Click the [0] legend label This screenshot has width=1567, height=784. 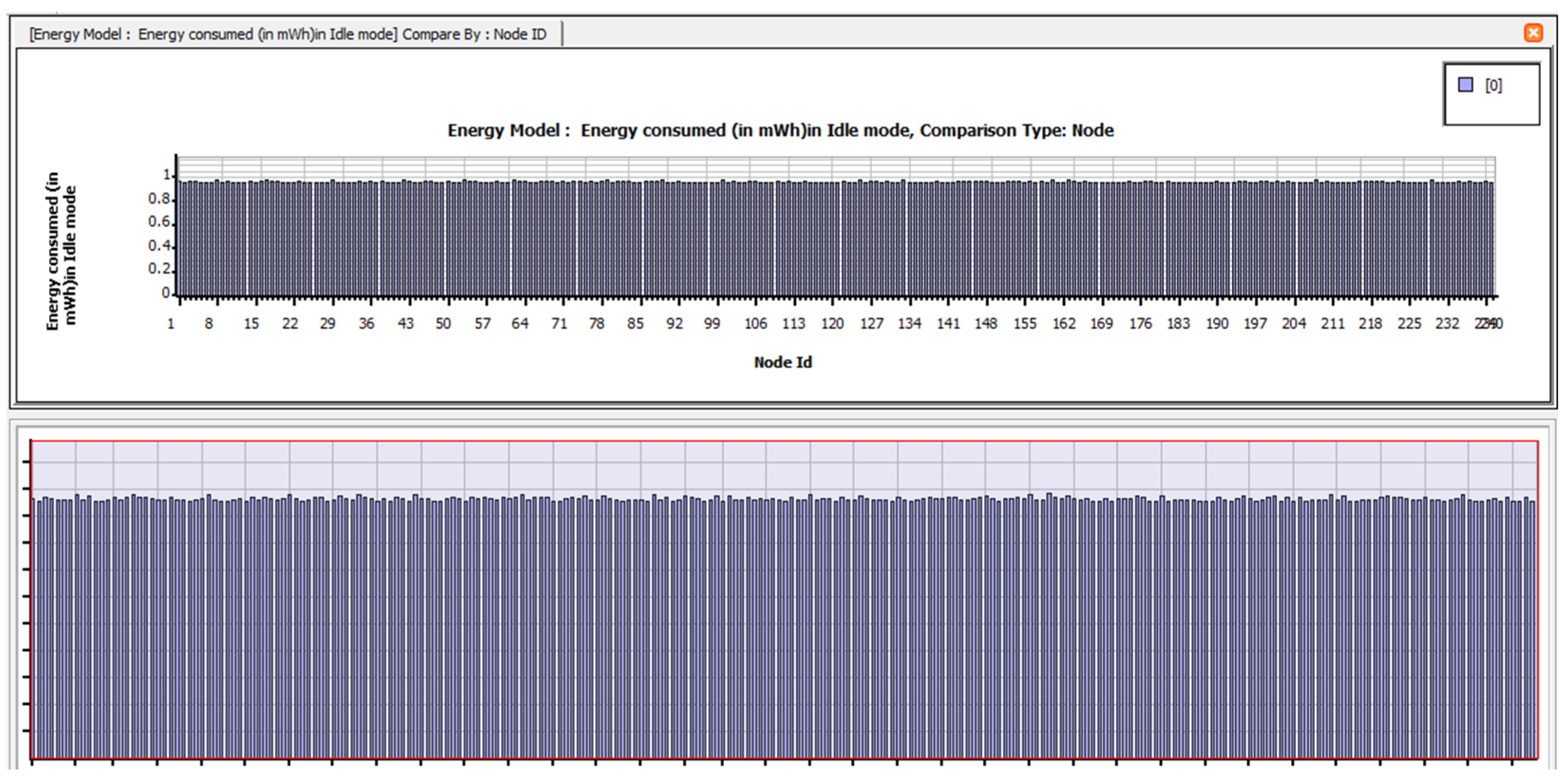pos(1493,86)
